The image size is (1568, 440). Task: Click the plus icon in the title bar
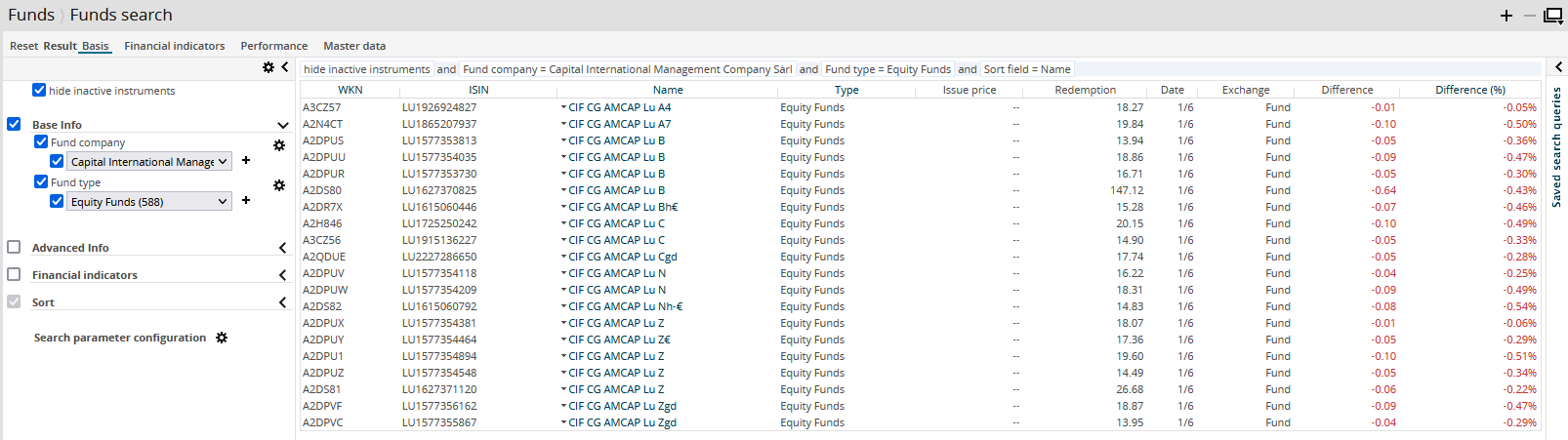pyautogui.click(x=1506, y=16)
